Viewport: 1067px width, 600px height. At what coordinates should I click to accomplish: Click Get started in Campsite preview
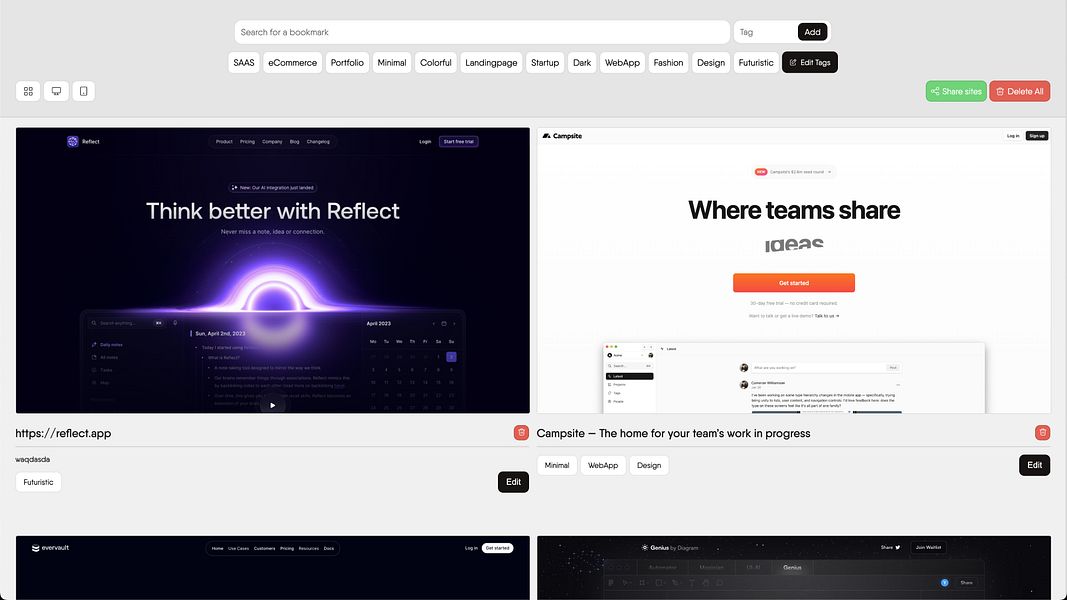click(x=793, y=282)
